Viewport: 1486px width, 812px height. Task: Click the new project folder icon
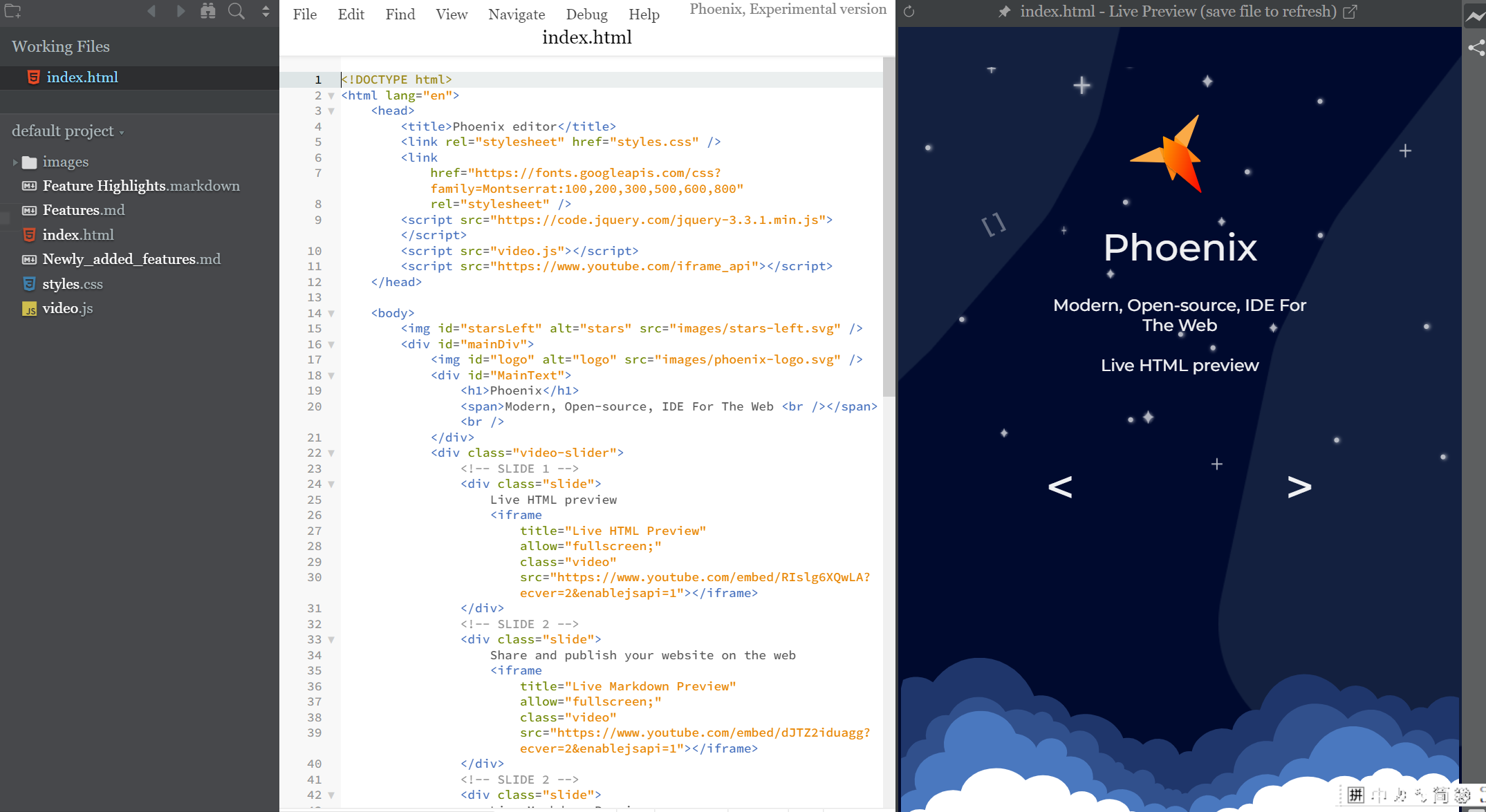[x=13, y=11]
